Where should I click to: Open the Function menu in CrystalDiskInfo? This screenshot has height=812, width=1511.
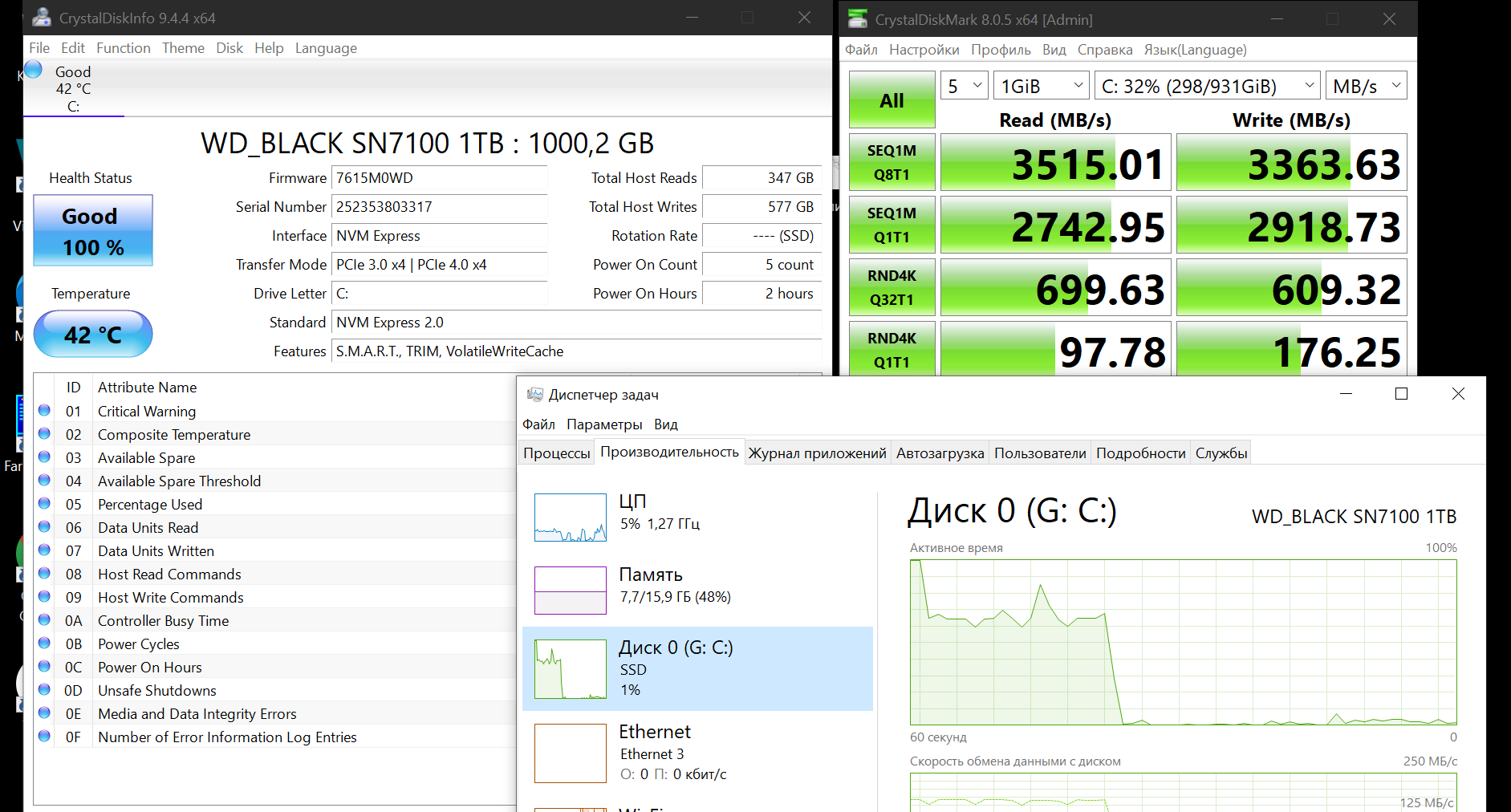[x=123, y=48]
